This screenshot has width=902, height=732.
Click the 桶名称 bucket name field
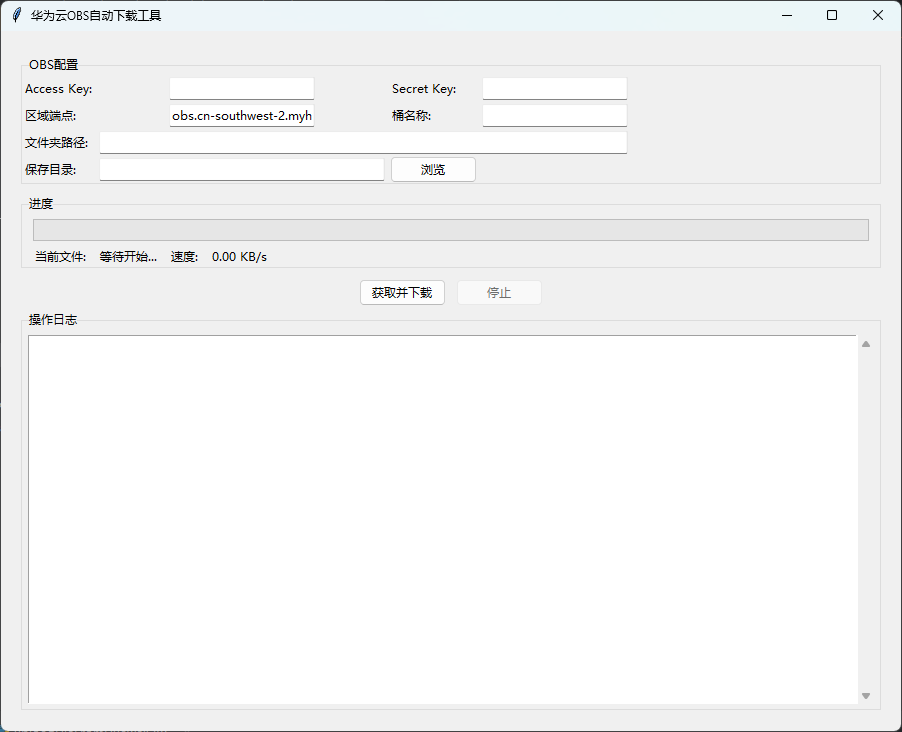[x=555, y=116]
